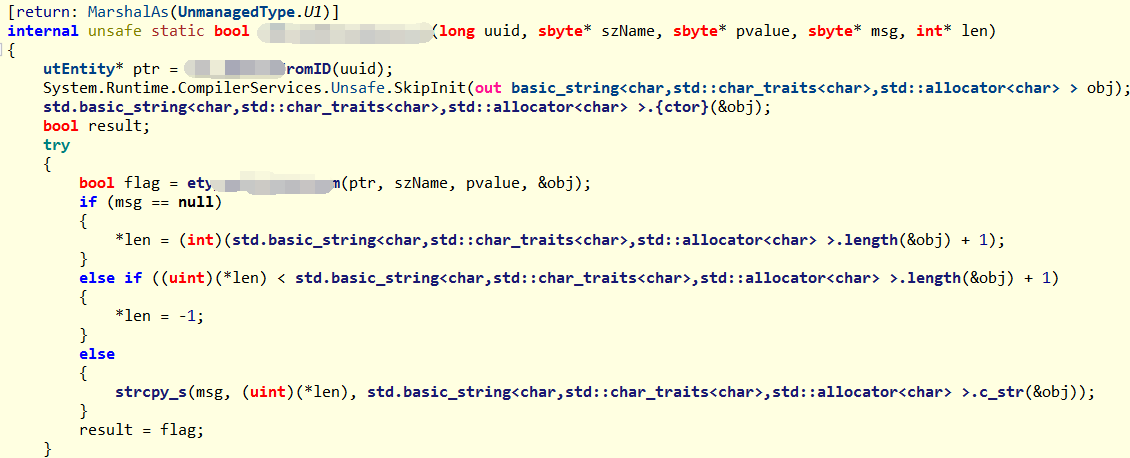Click the utEntity* type name

[84, 69]
